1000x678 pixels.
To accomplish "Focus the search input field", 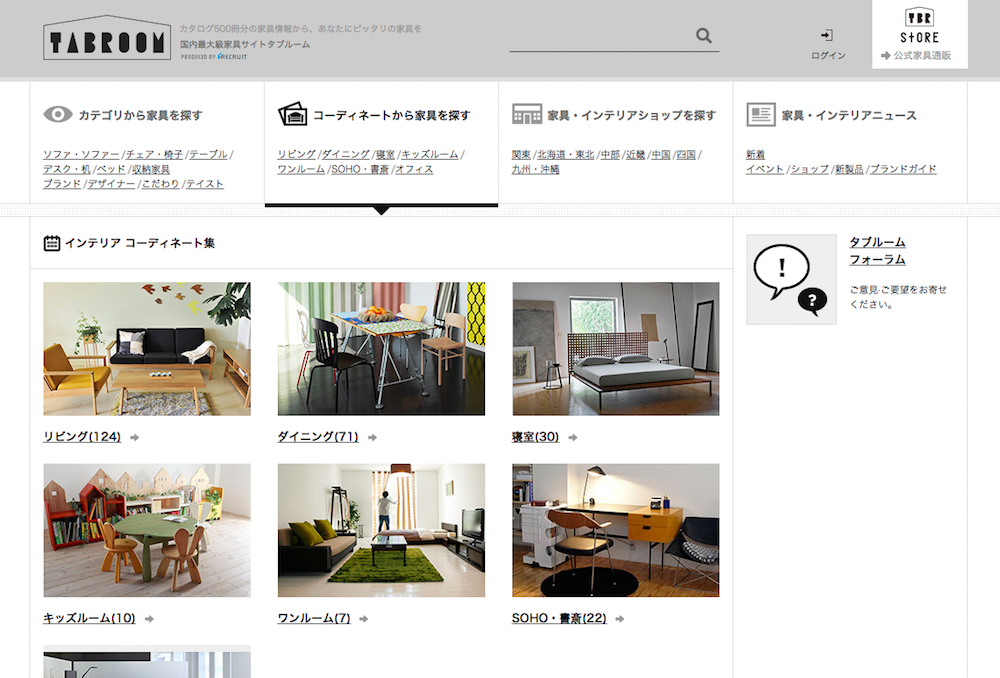I will point(601,36).
